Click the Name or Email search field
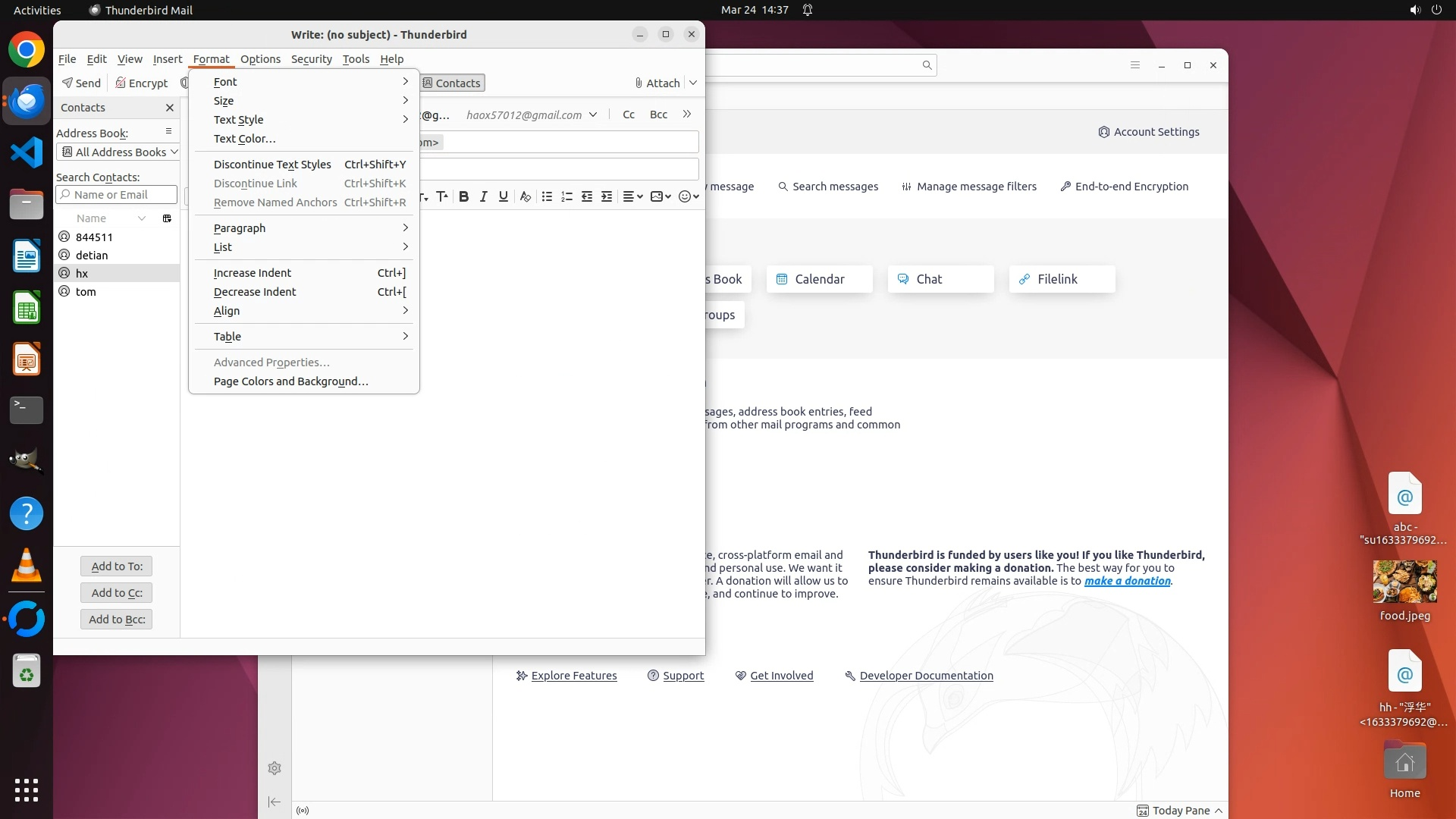 point(116,195)
